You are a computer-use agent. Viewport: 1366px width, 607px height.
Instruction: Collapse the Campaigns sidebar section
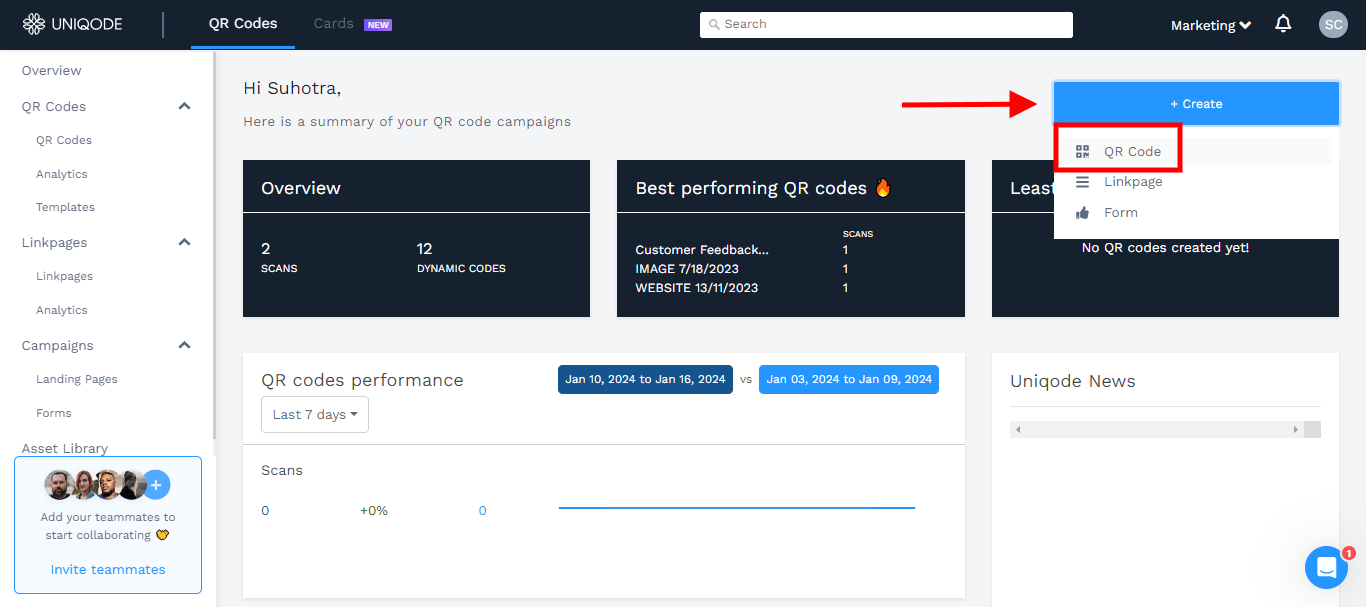(184, 344)
